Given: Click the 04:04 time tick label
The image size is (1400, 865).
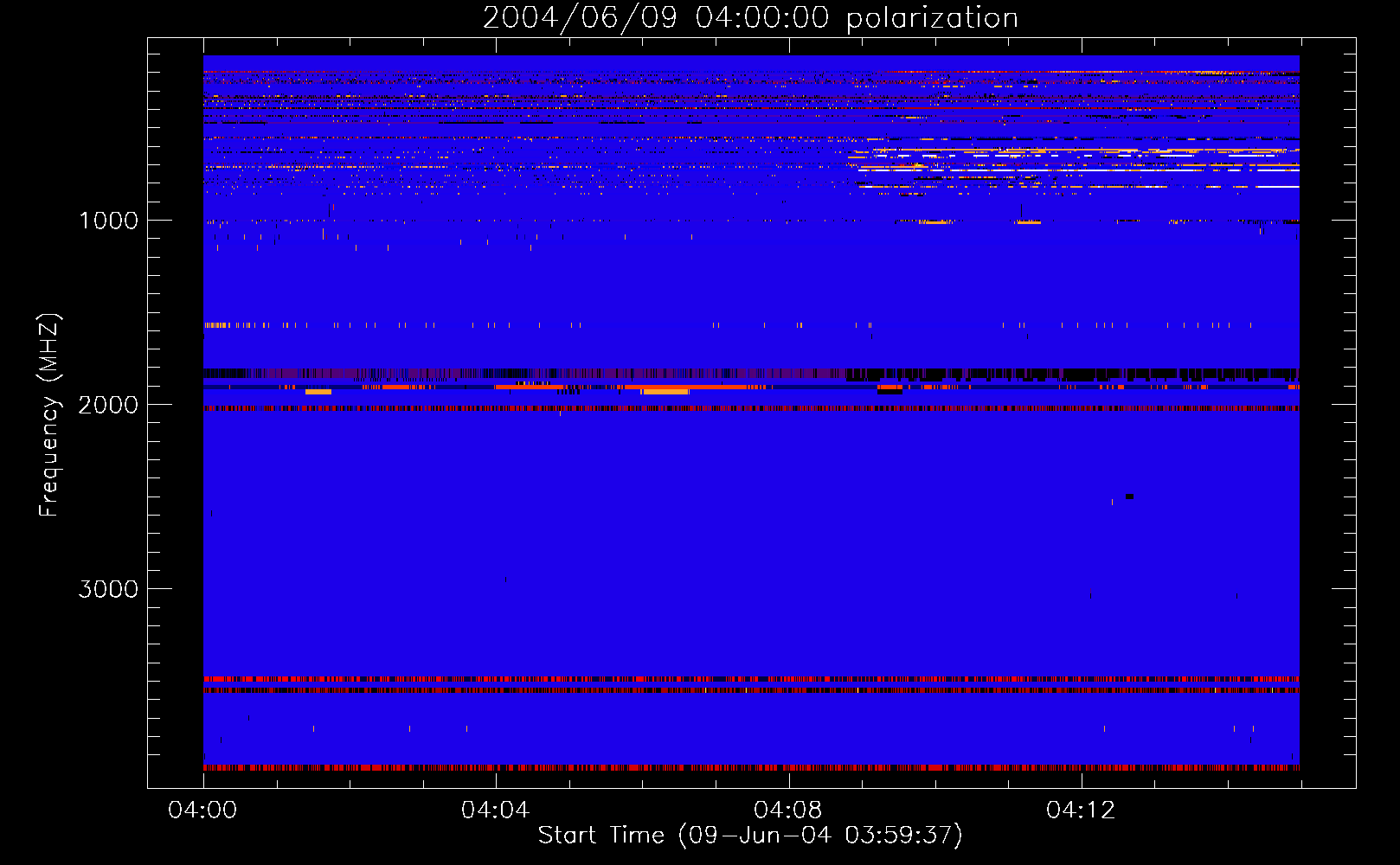Looking at the screenshot, I should 495,811.
